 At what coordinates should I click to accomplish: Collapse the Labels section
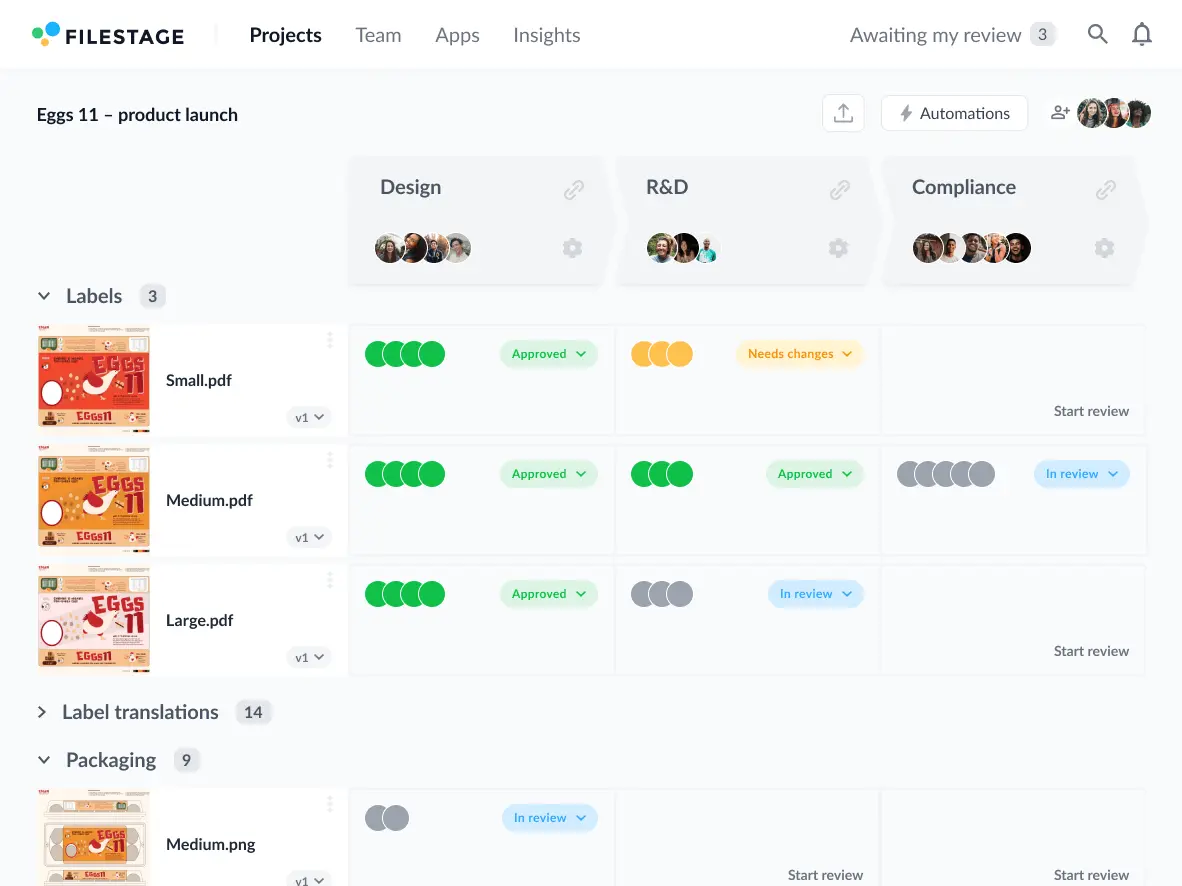(x=44, y=297)
